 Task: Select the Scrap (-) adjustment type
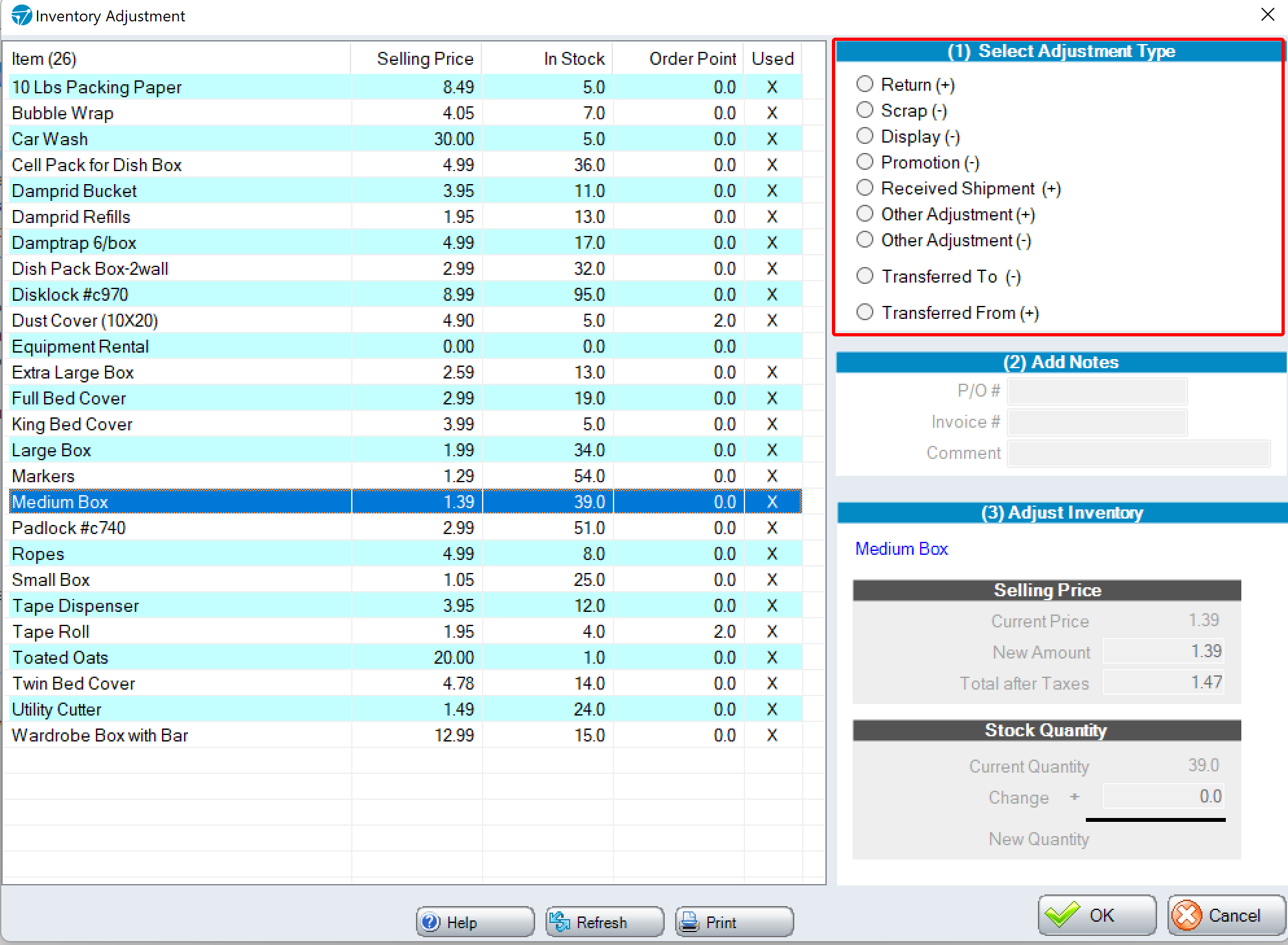(x=865, y=110)
